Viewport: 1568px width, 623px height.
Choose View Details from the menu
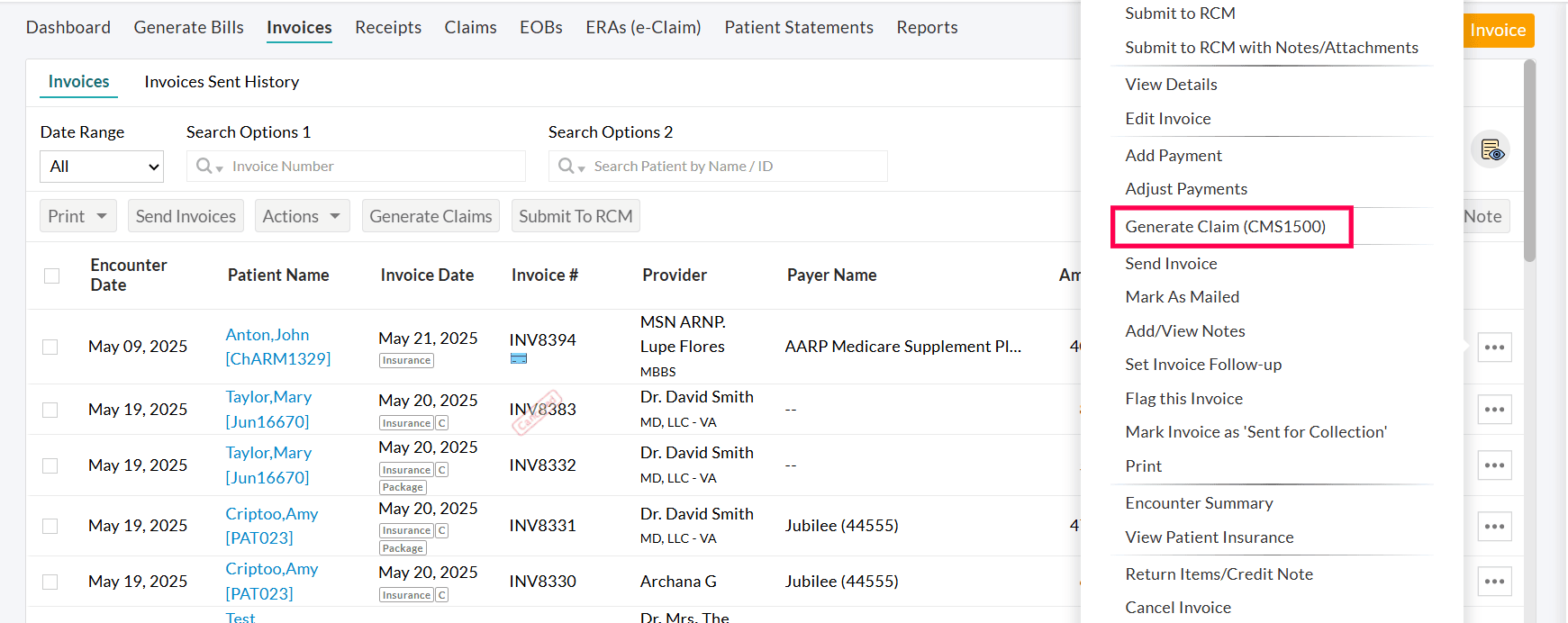pos(1171,85)
